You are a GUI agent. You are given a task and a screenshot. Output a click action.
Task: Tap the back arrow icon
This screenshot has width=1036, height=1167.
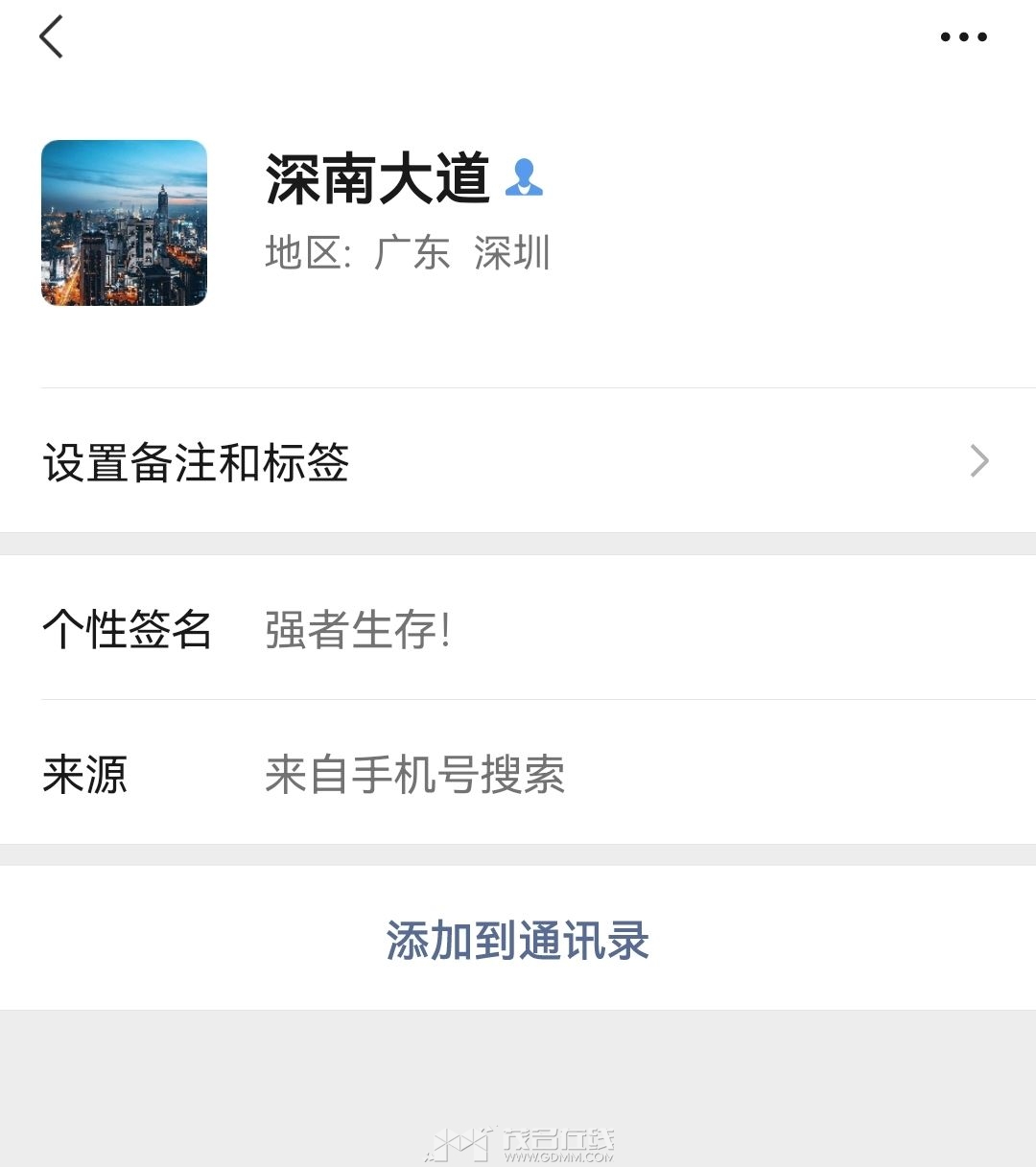click(x=51, y=36)
